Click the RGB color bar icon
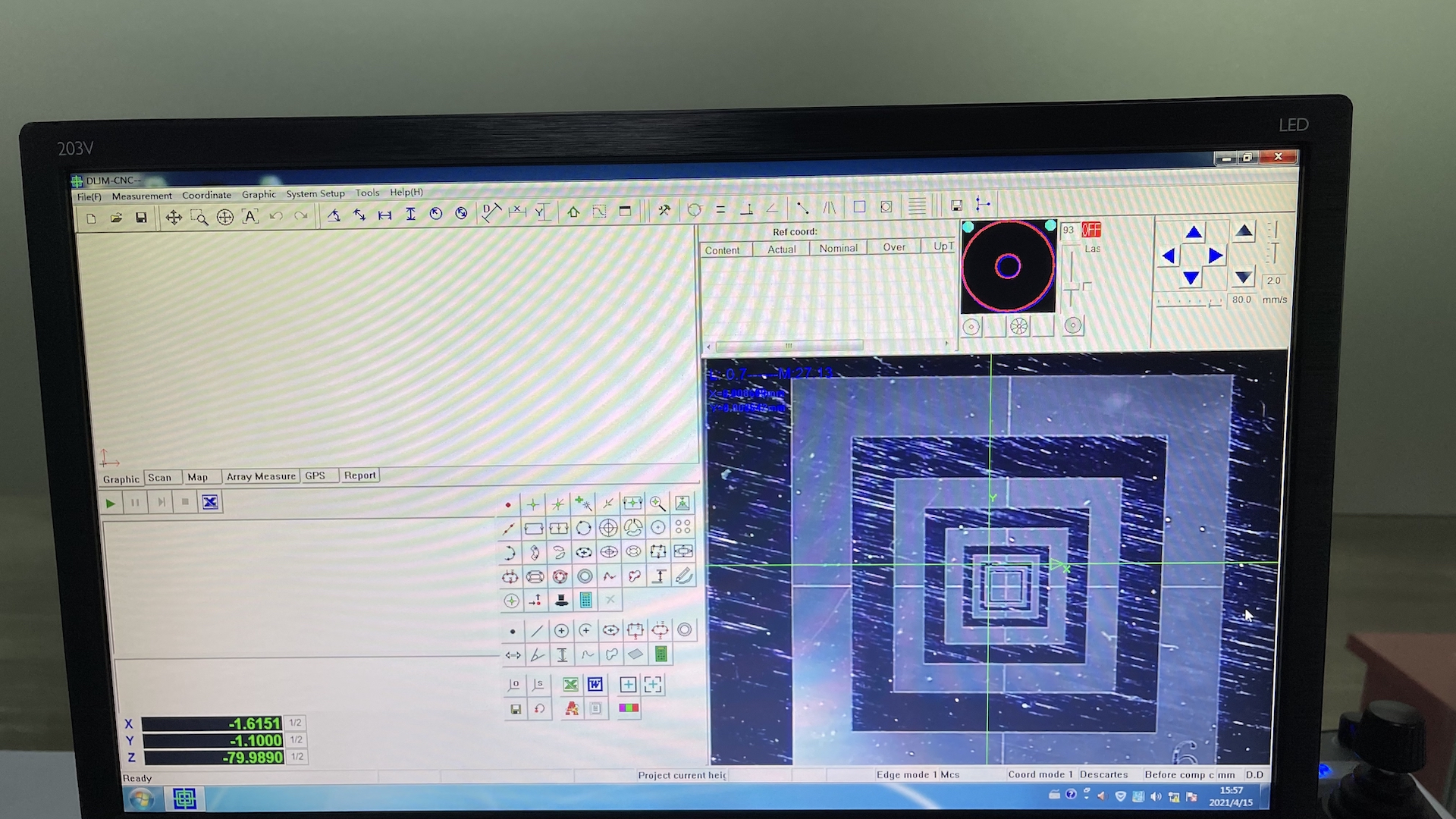Screen dimensions: 1456x819 (x=629, y=708)
